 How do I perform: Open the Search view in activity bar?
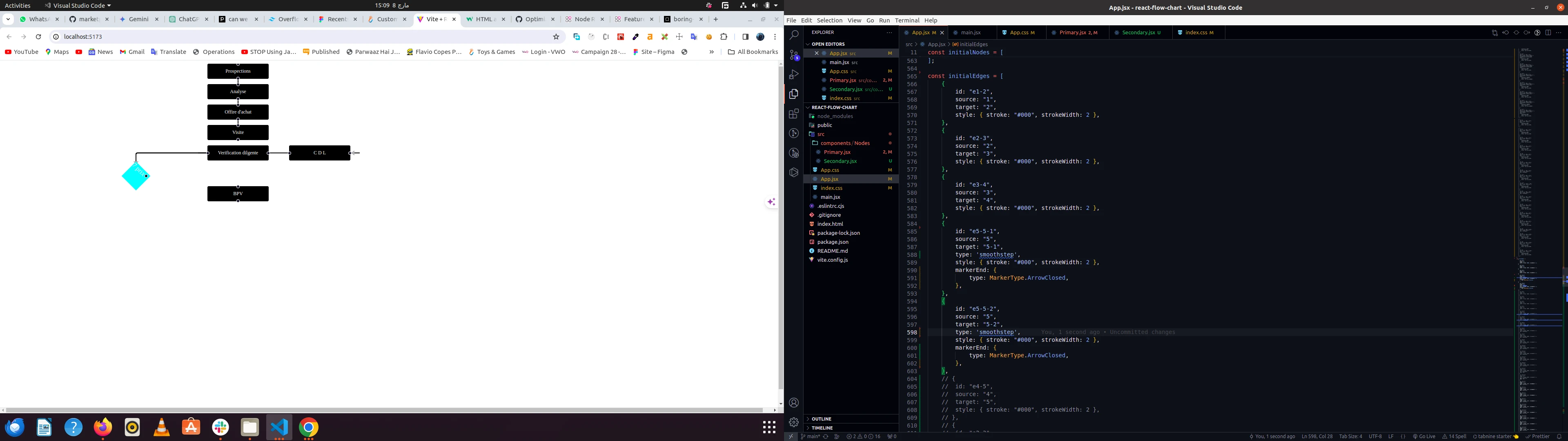[794, 36]
